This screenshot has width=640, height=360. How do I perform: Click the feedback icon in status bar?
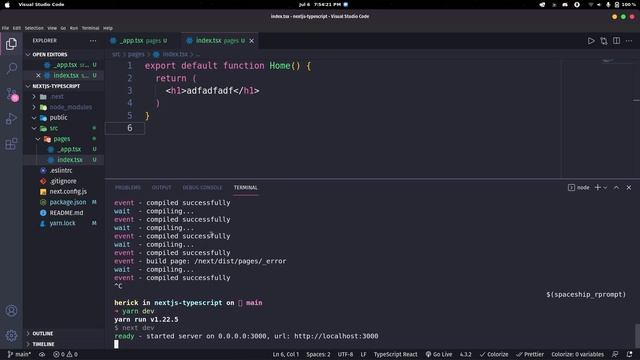pos(615,354)
